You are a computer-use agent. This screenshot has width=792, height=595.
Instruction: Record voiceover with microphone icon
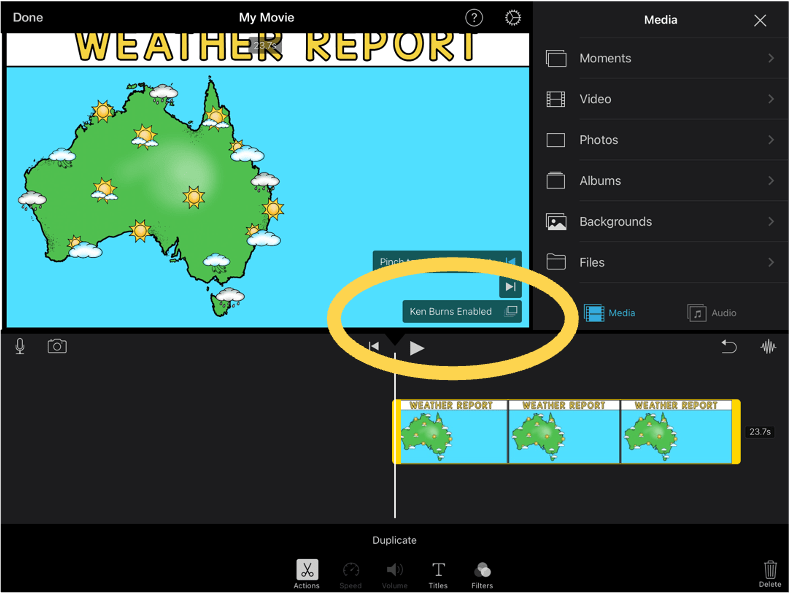click(x=20, y=346)
